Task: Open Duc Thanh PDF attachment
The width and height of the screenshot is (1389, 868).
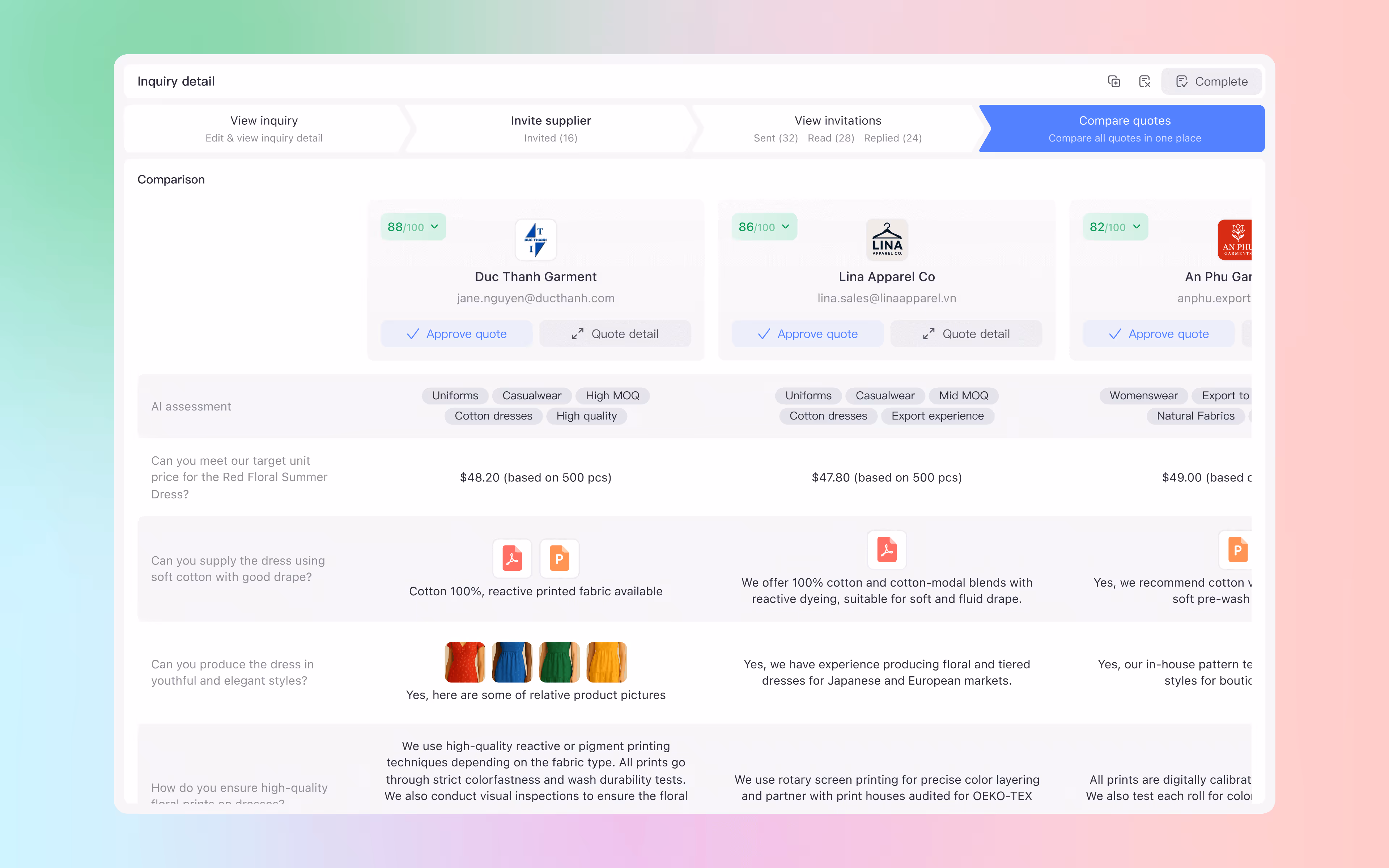Action: click(512, 558)
